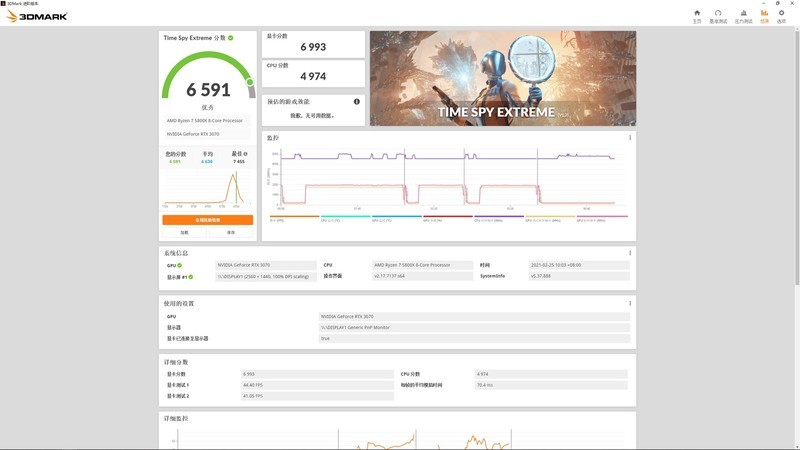Screen dimensions: 800x450
Task: Click the Generic PnP Monitor display field
Action: point(474,328)
